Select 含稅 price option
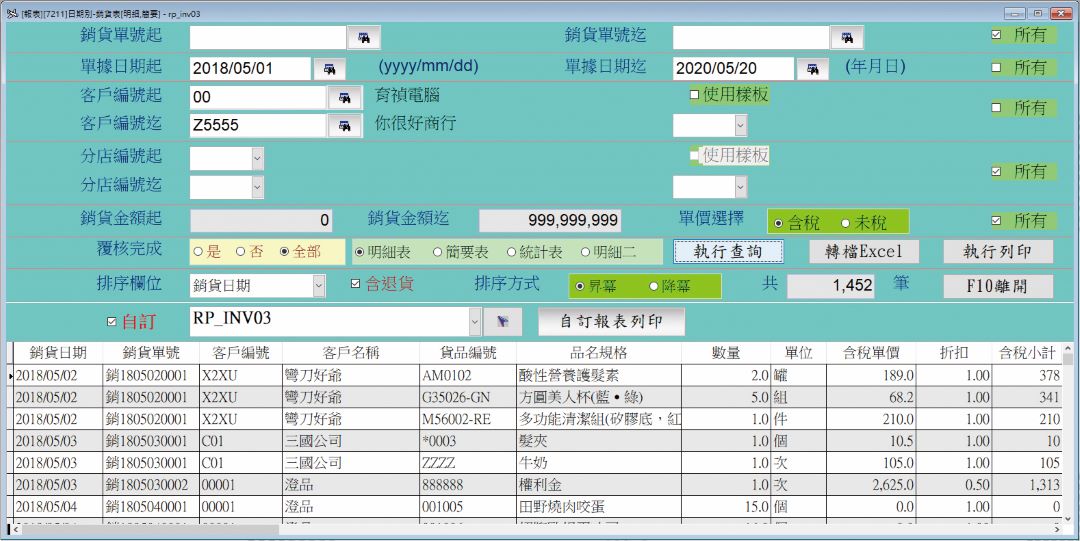Viewport: 1080px width, 541px height. (x=778, y=223)
